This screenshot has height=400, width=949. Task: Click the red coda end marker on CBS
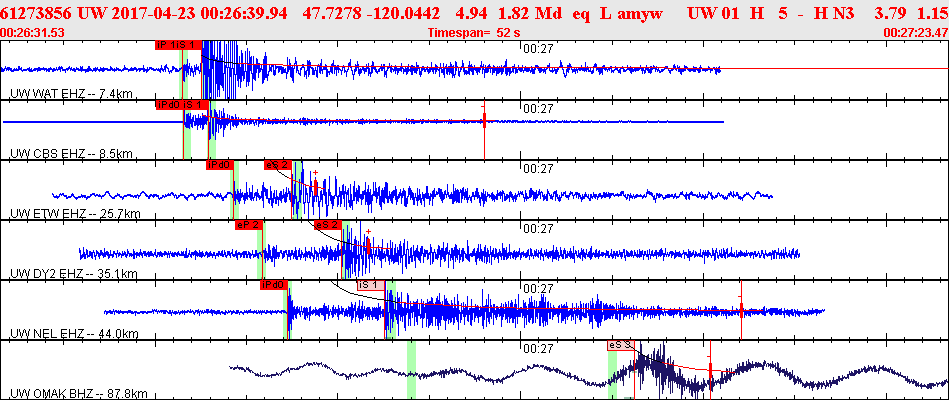(x=484, y=121)
